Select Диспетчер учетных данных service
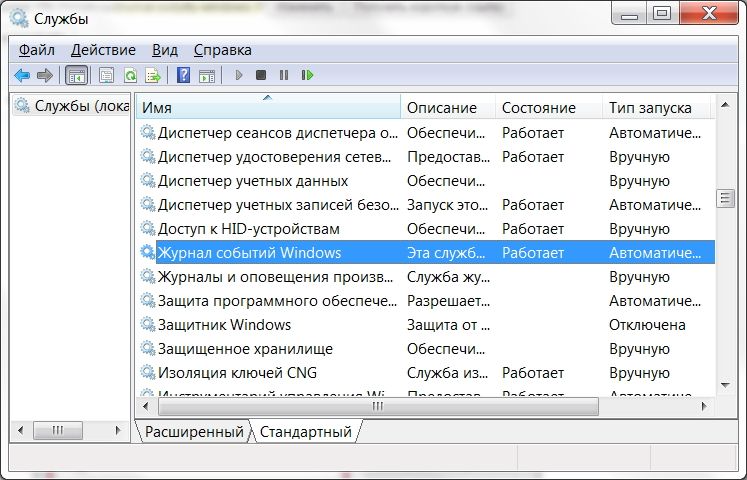The height and width of the screenshot is (480, 747). click(426, 181)
